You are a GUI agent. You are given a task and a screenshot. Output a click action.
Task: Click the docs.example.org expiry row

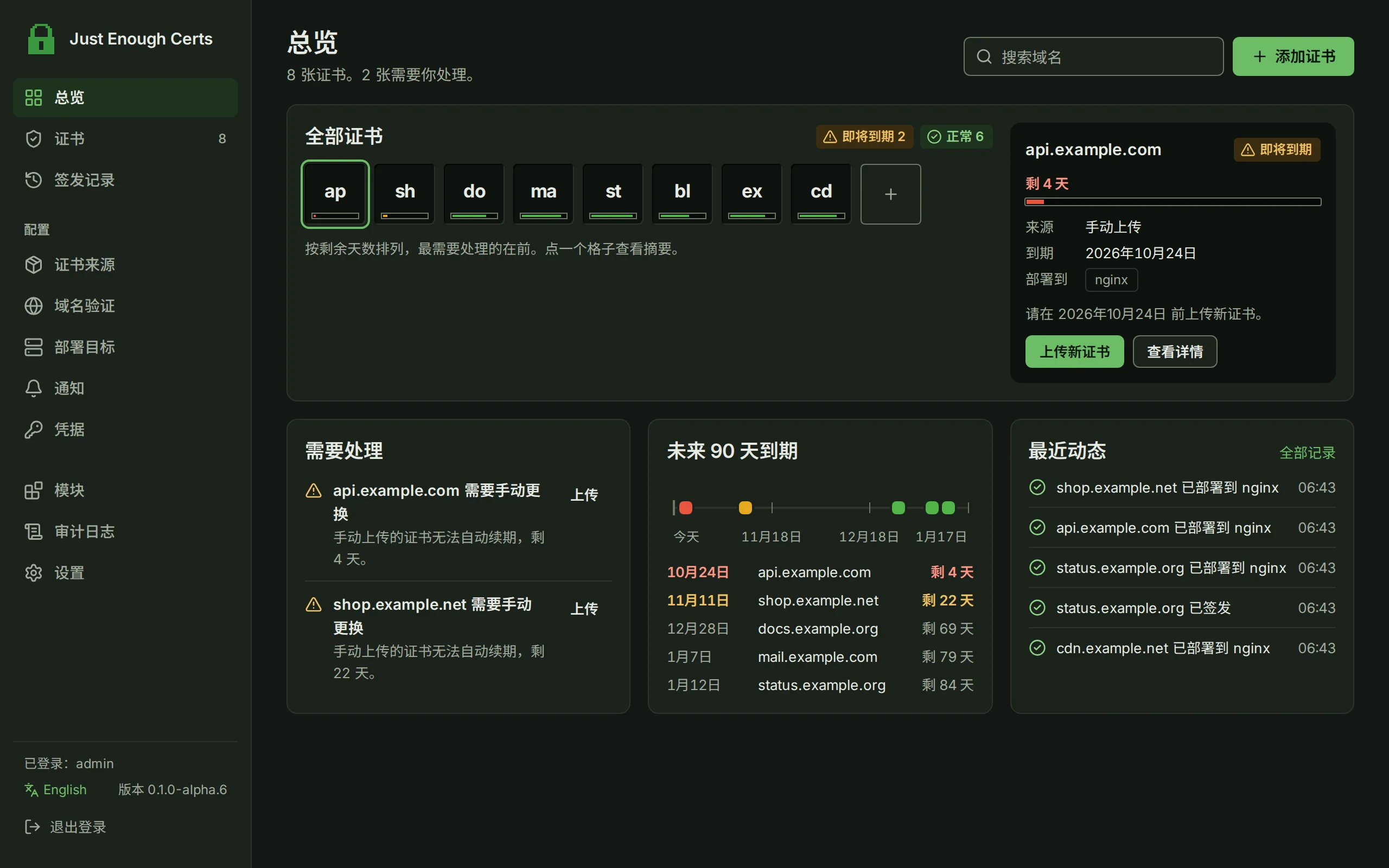820,629
